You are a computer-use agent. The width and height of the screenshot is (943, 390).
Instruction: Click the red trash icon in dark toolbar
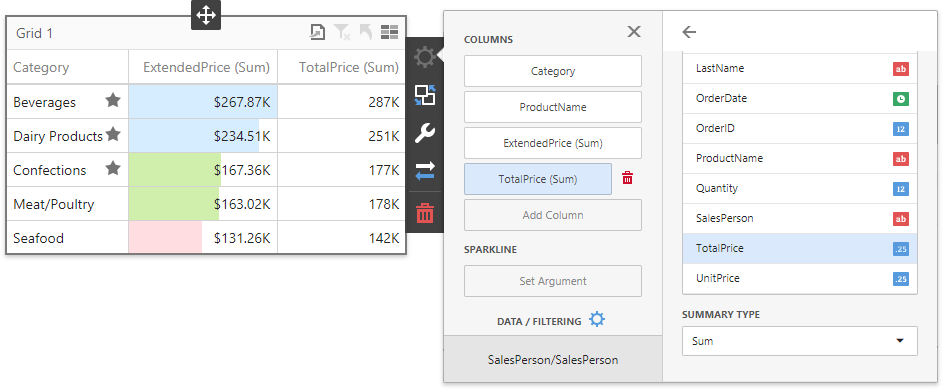[425, 213]
